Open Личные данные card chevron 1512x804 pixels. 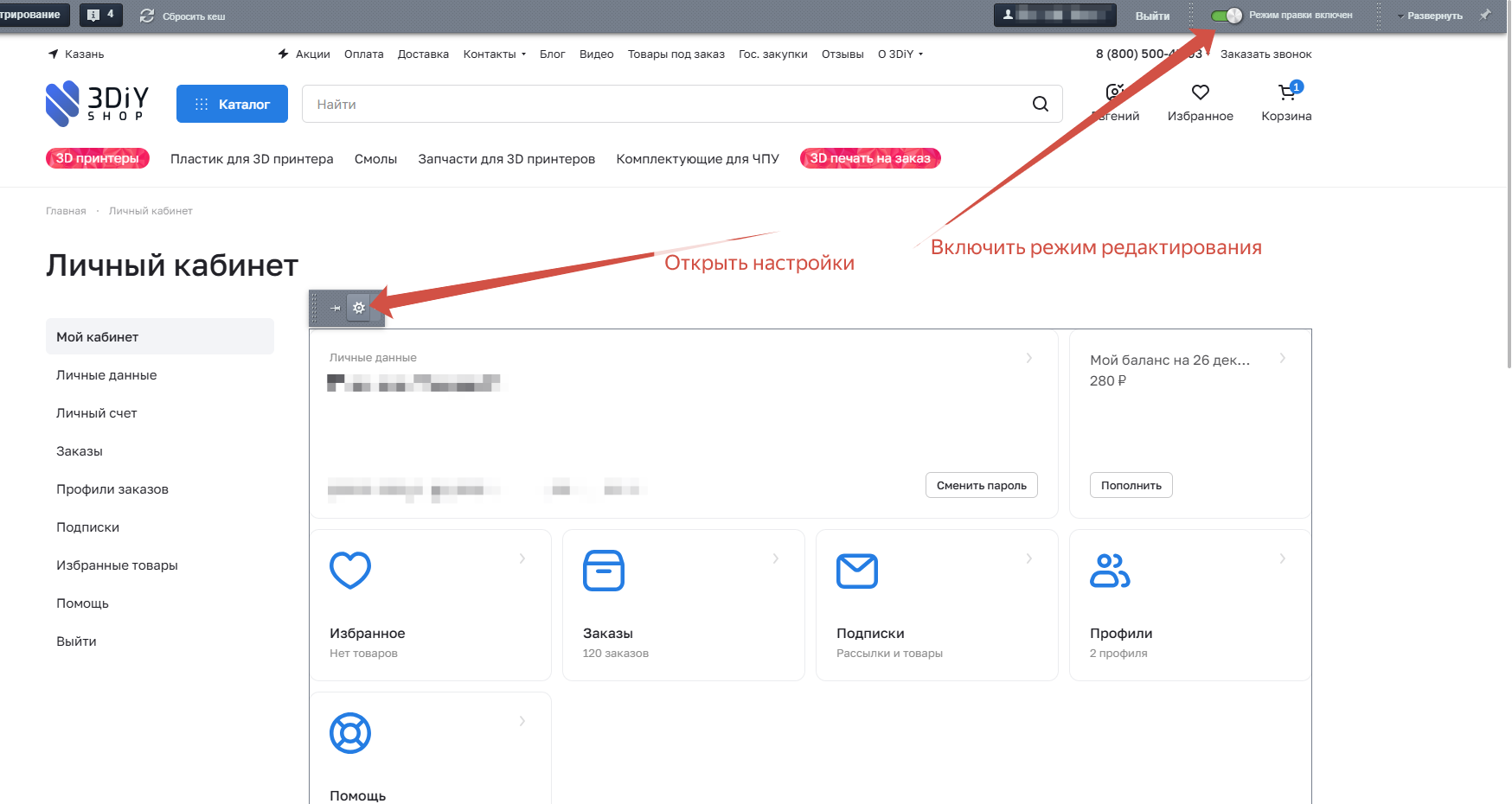(1029, 358)
